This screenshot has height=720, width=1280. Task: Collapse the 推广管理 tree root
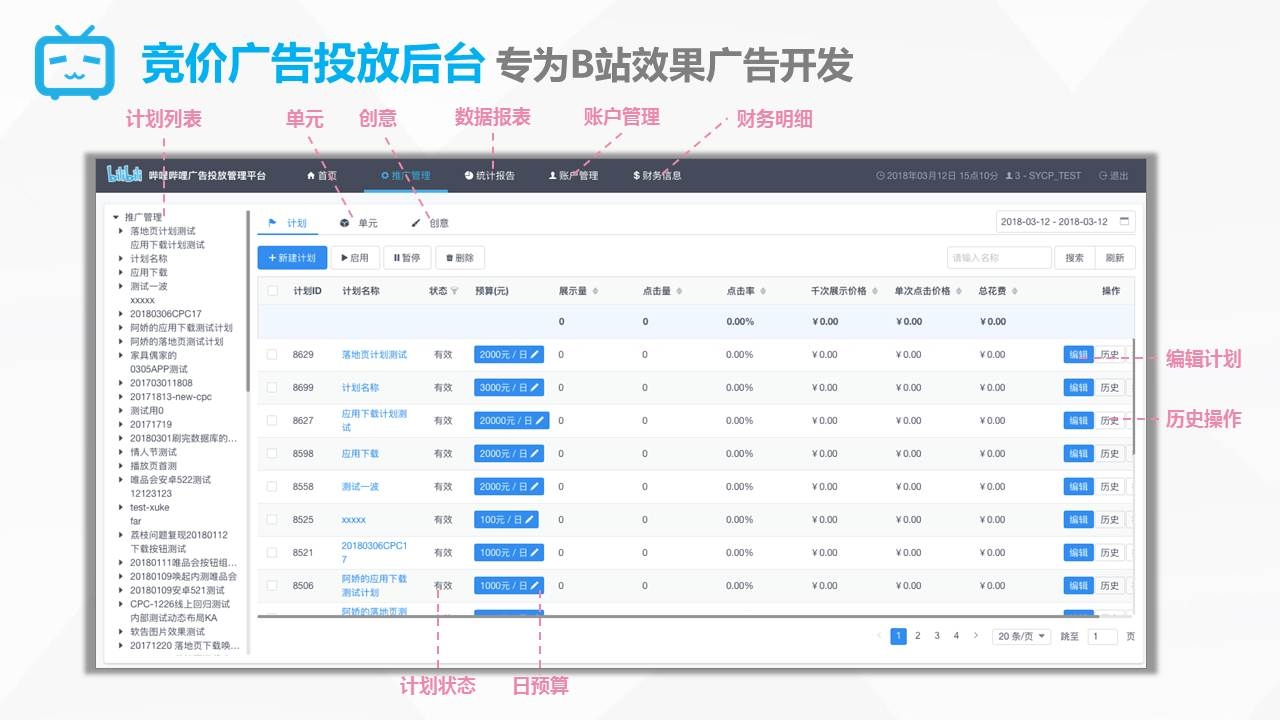(116, 217)
